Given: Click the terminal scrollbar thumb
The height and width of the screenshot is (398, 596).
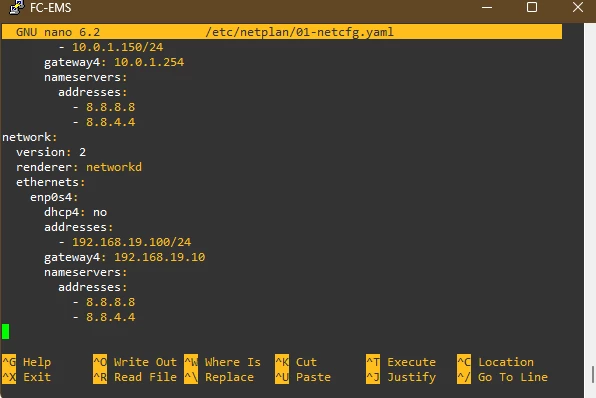Looking at the screenshot, I should tap(593, 375).
